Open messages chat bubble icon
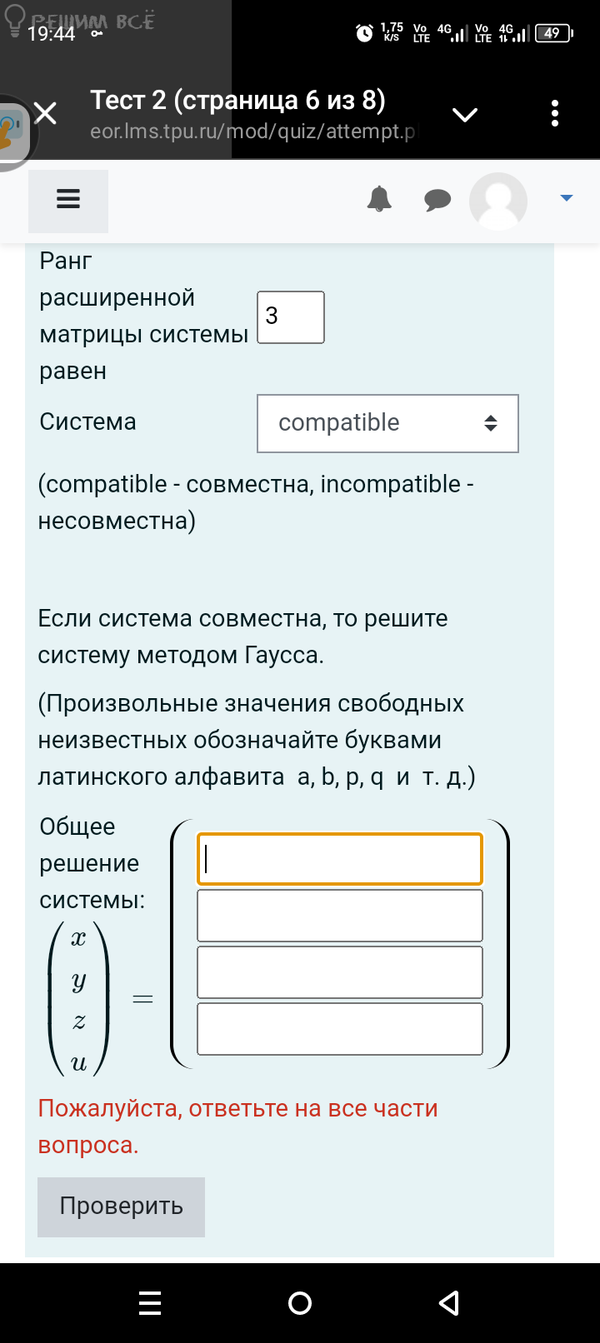 coord(437,200)
